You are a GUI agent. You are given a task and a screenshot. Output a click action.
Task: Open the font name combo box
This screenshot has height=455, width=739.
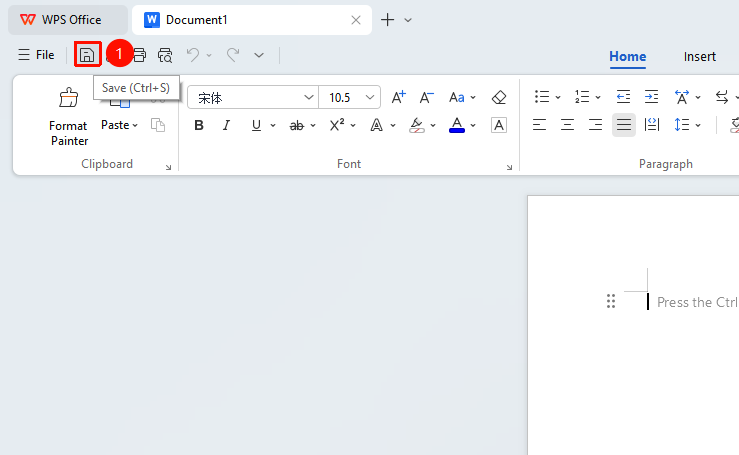tap(252, 98)
